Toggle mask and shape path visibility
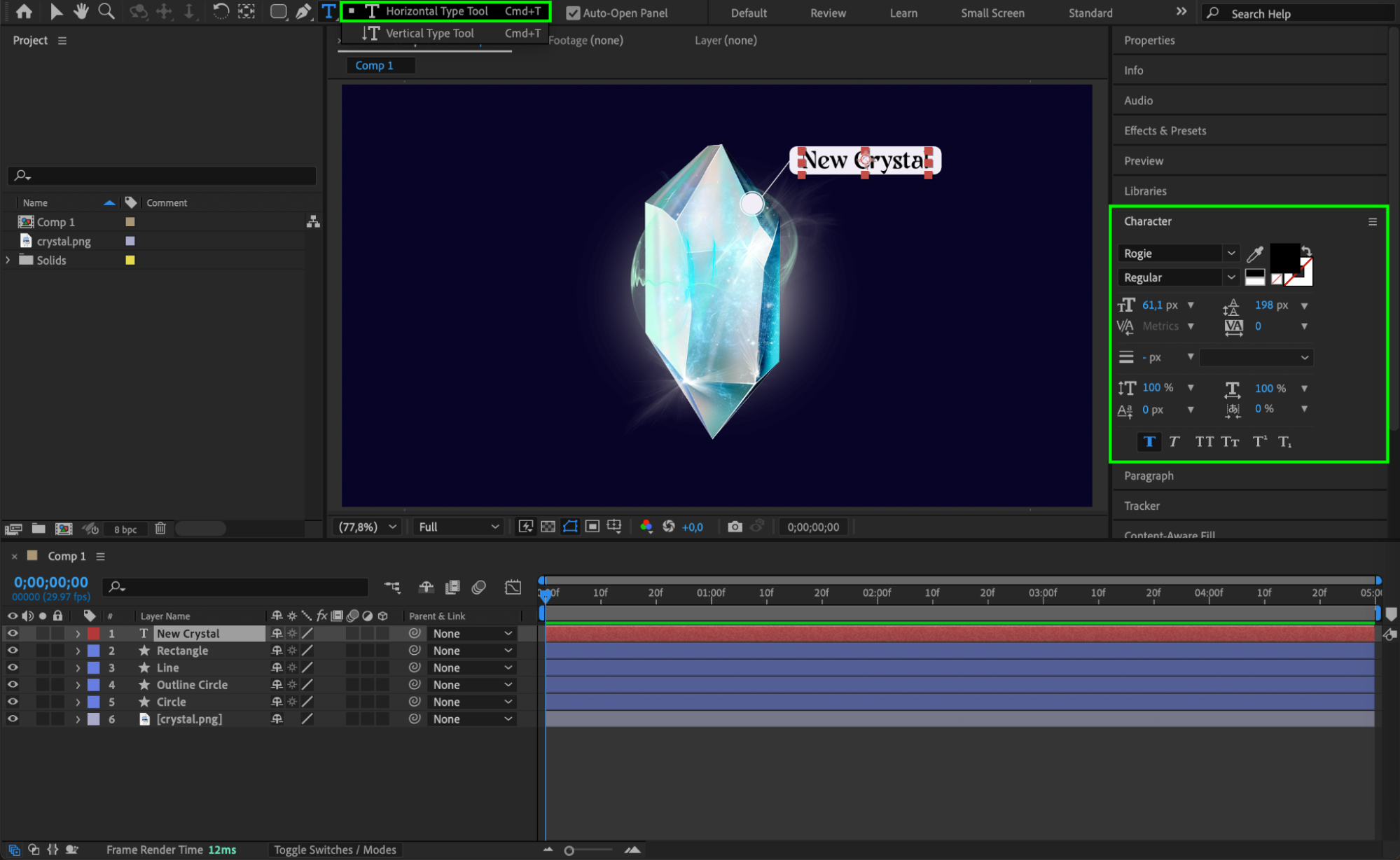 (571, 527)
